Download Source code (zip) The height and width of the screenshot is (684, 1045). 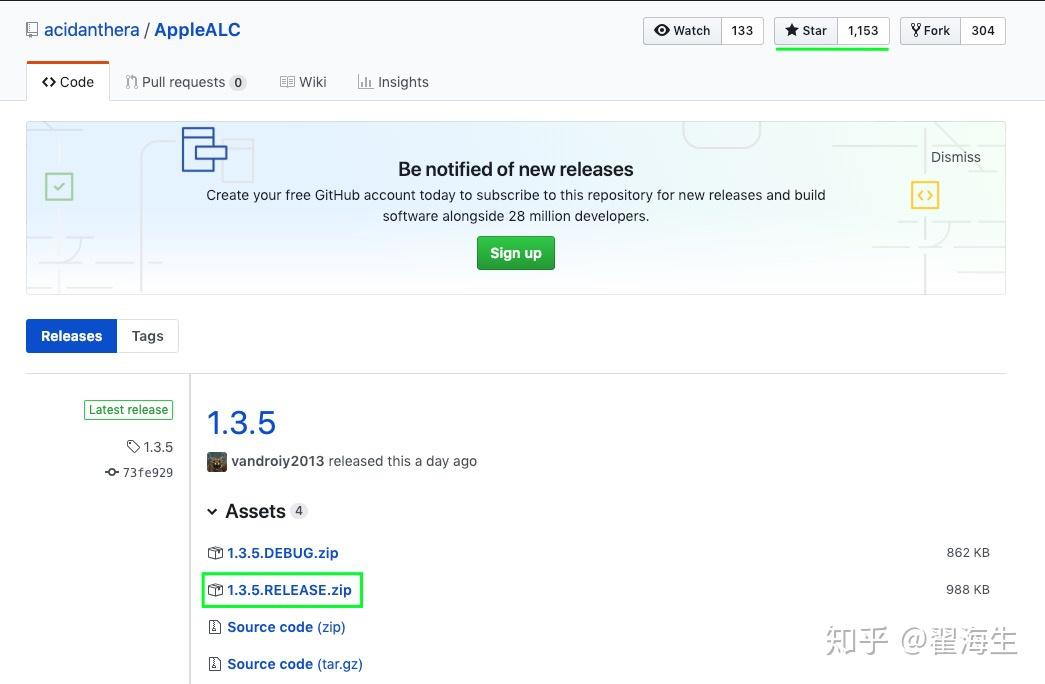[x=286, y=627]
